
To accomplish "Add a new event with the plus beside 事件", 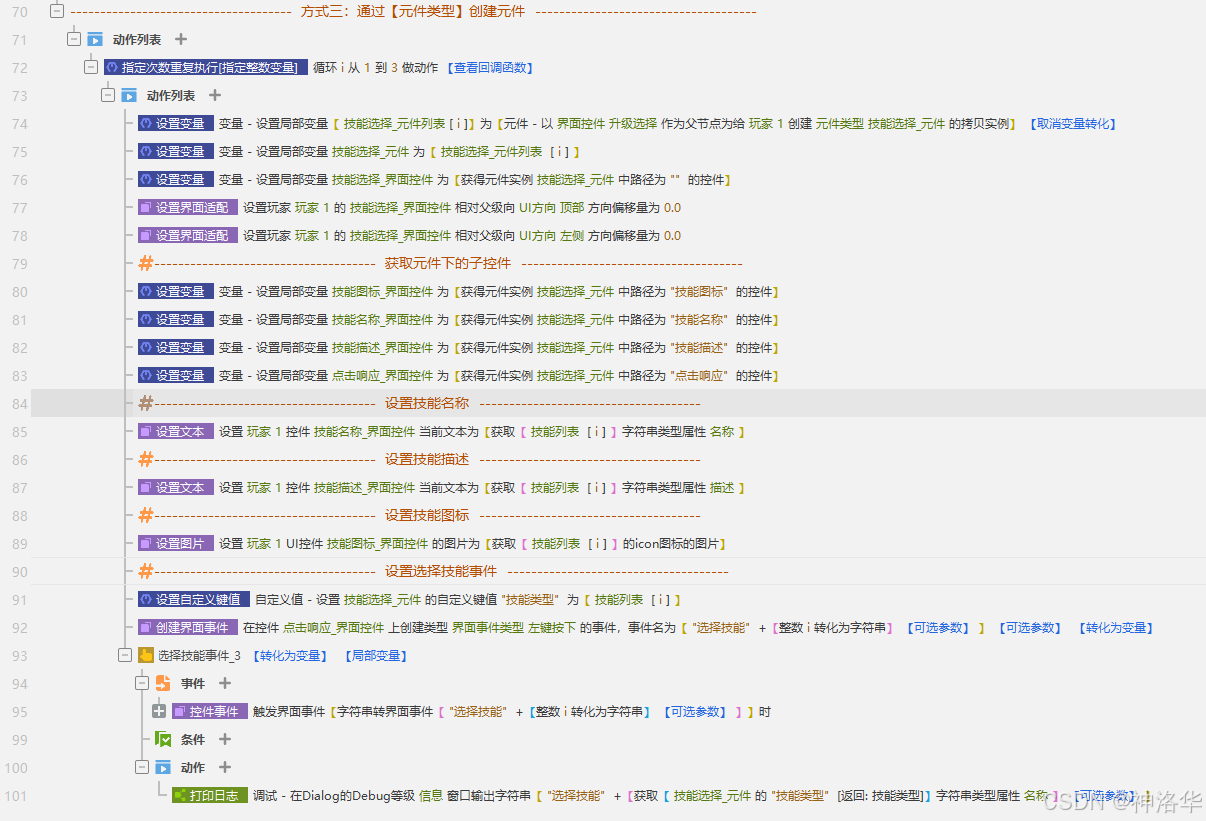I will [x=225, y=683].
